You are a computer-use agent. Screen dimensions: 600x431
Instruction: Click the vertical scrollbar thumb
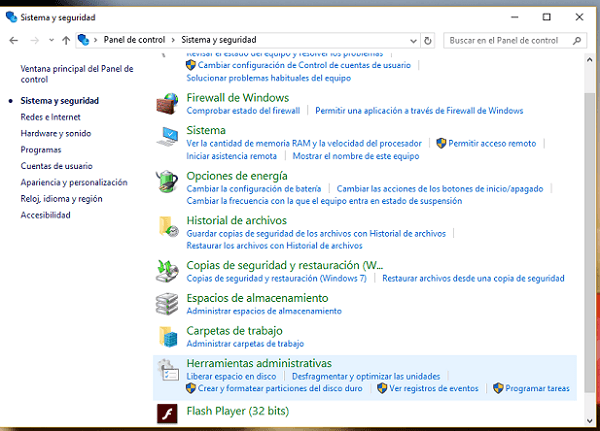pyautogui.click(x=590, y=242)
